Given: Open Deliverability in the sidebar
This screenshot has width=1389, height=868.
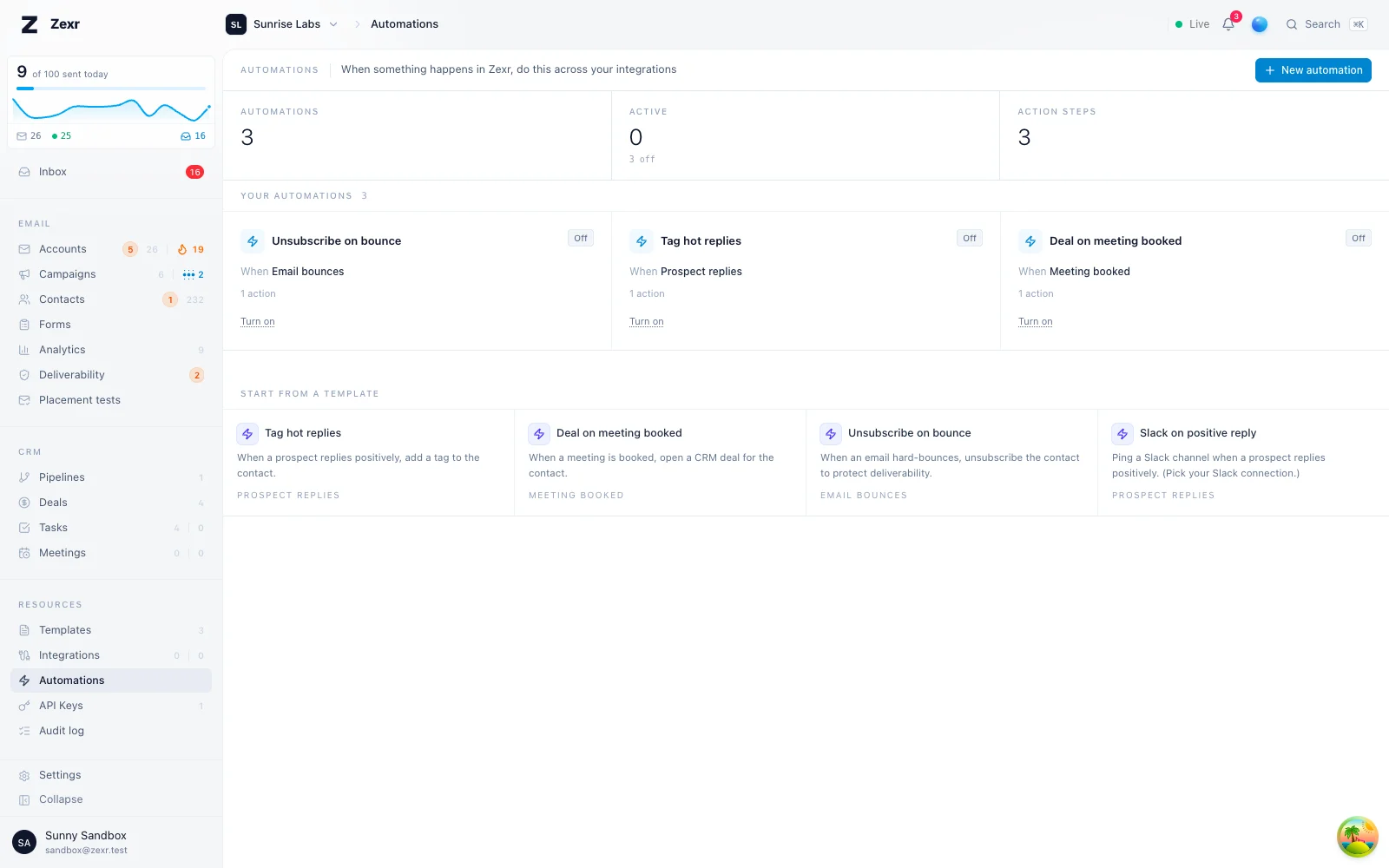Looking at the screenshot, I should pos(111,375).
